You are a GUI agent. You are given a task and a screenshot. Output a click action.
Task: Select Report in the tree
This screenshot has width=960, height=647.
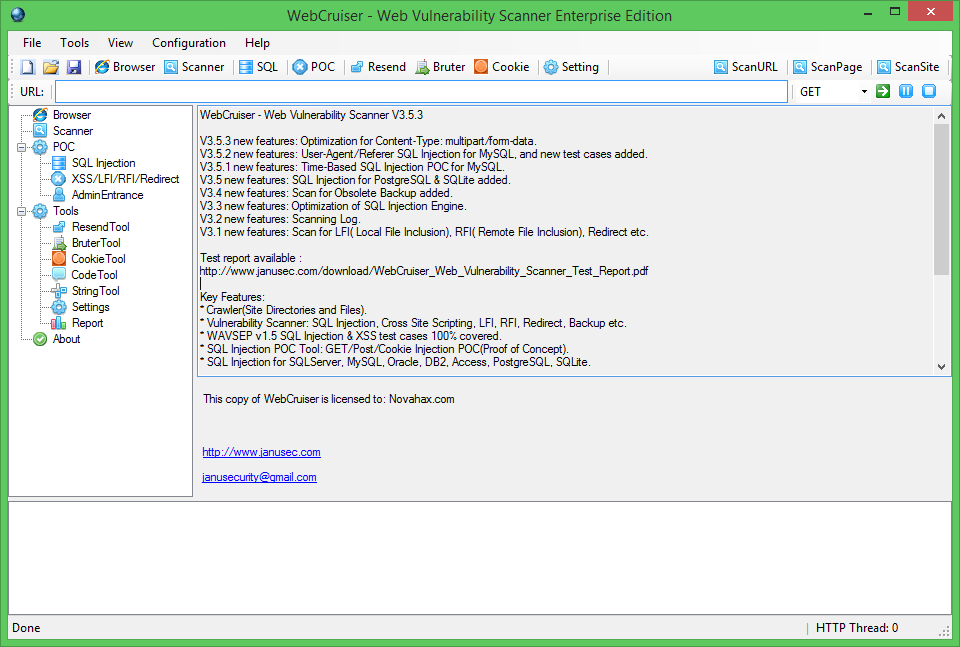(88, 323)
